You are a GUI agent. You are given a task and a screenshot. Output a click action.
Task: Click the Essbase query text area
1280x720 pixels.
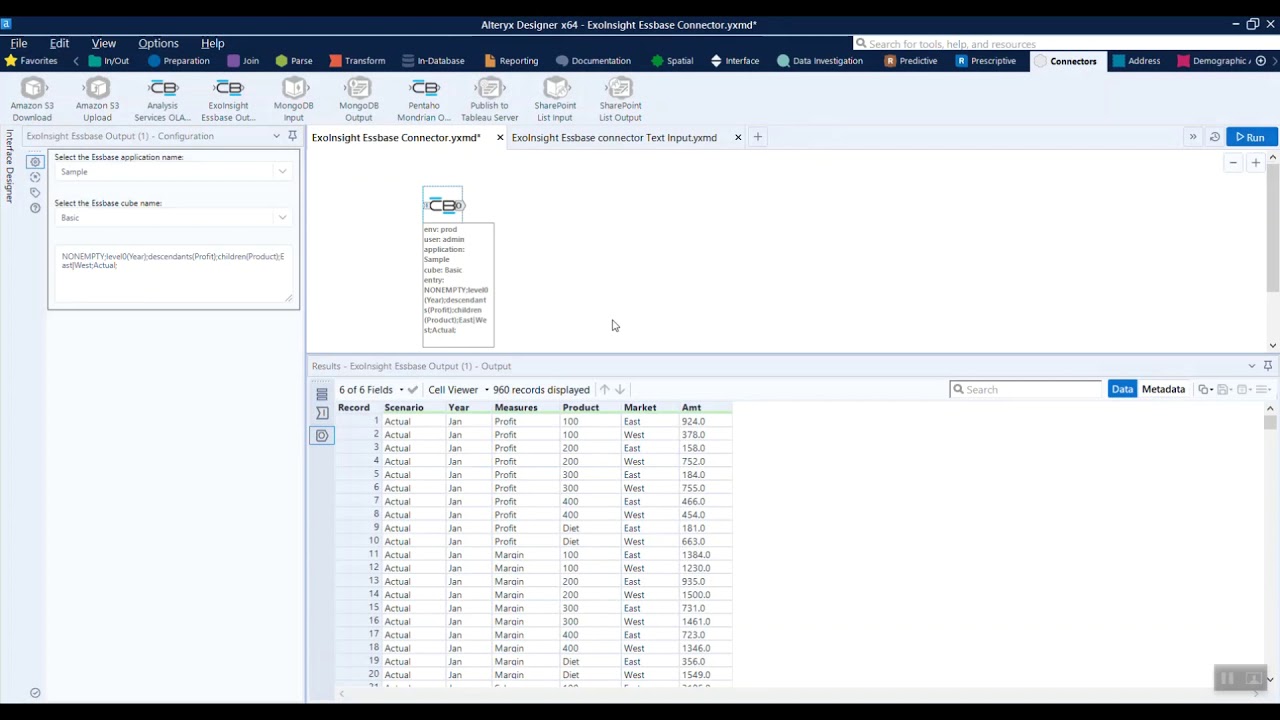(174, 273)
